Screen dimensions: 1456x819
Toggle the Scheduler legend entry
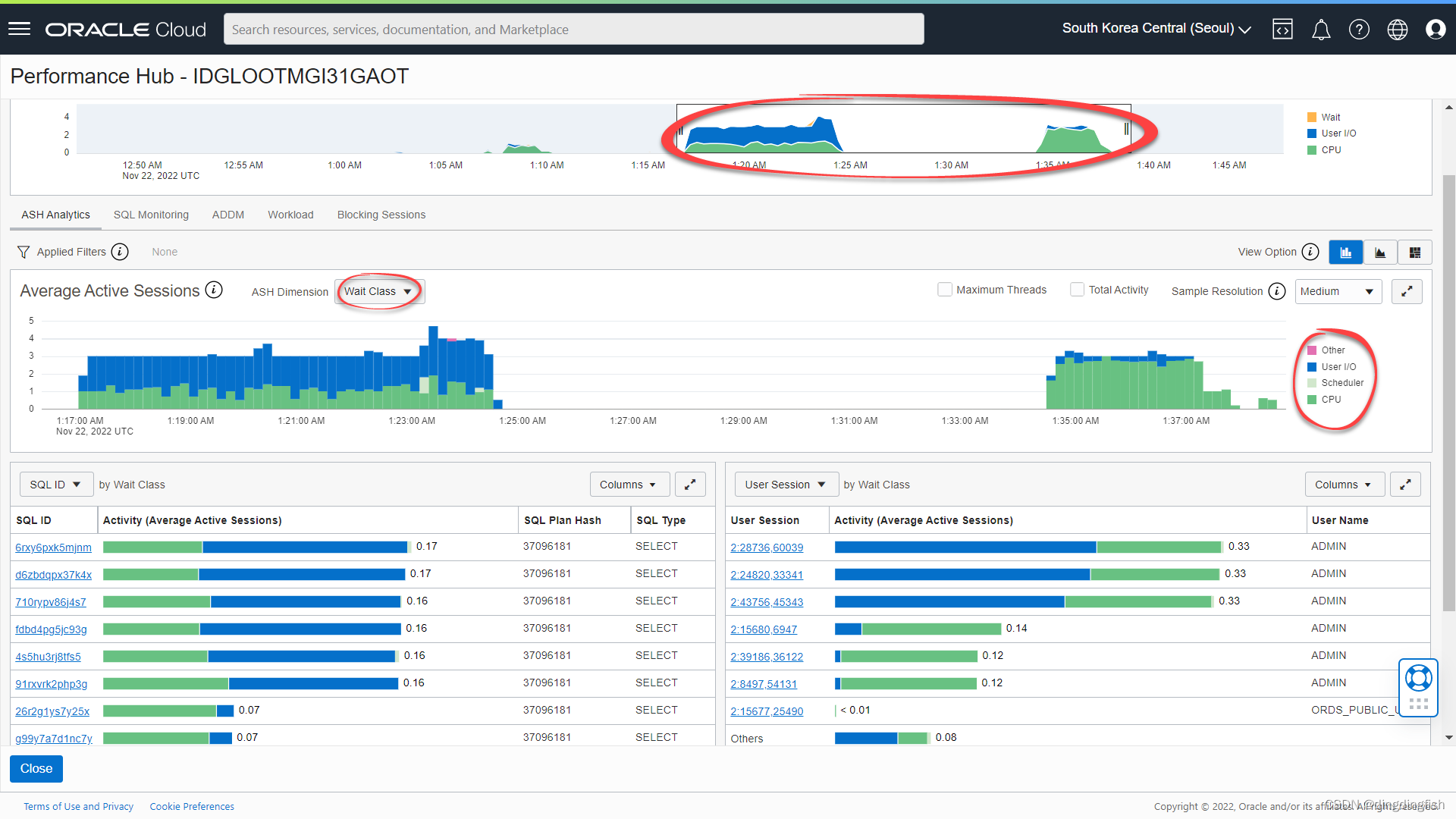point(1335,383)
